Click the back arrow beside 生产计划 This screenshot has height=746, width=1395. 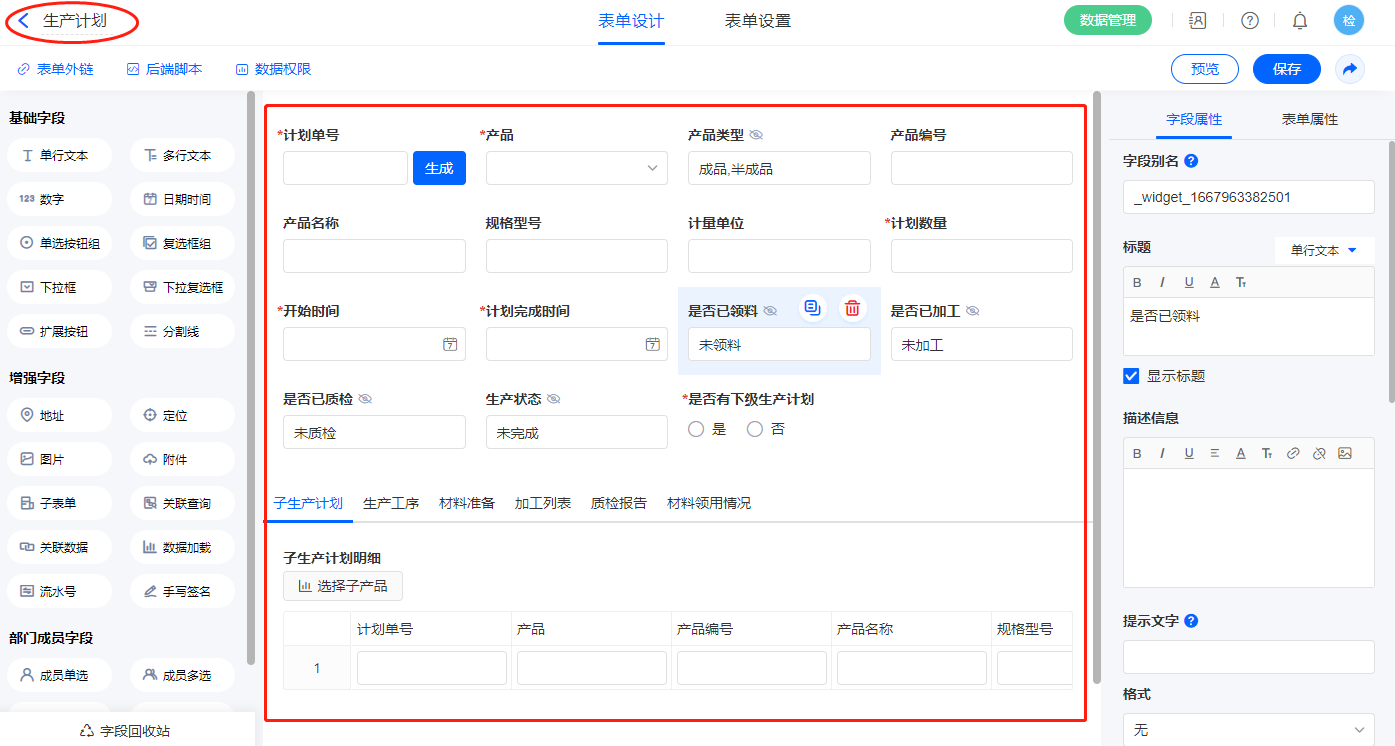pos(24,20)
